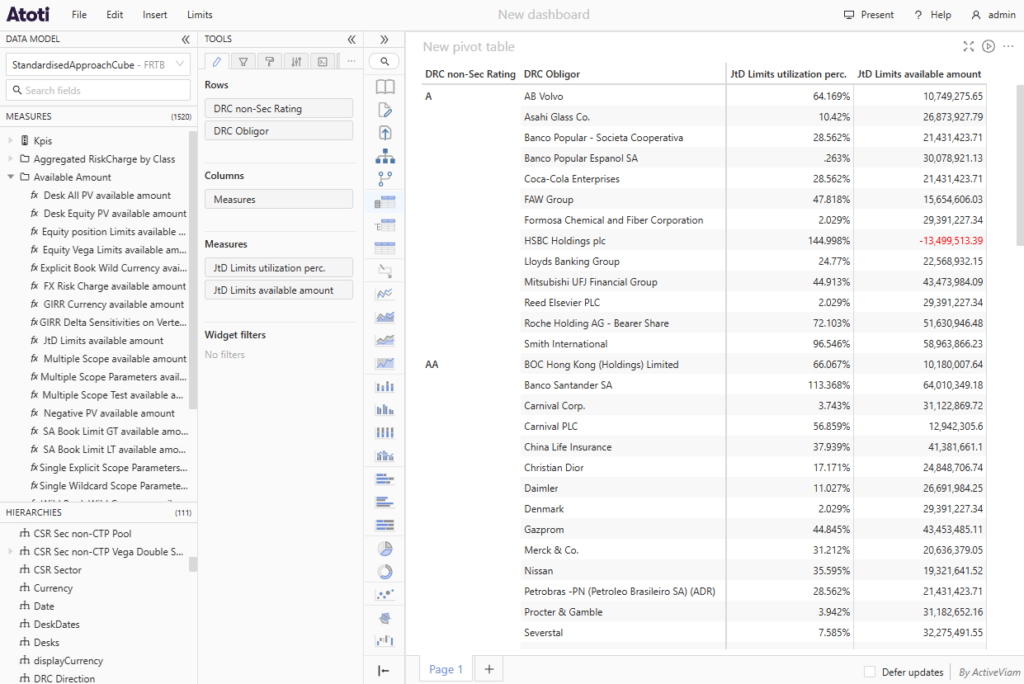Select the highlighted pivot table widget icon

click(x=385, y=202)
